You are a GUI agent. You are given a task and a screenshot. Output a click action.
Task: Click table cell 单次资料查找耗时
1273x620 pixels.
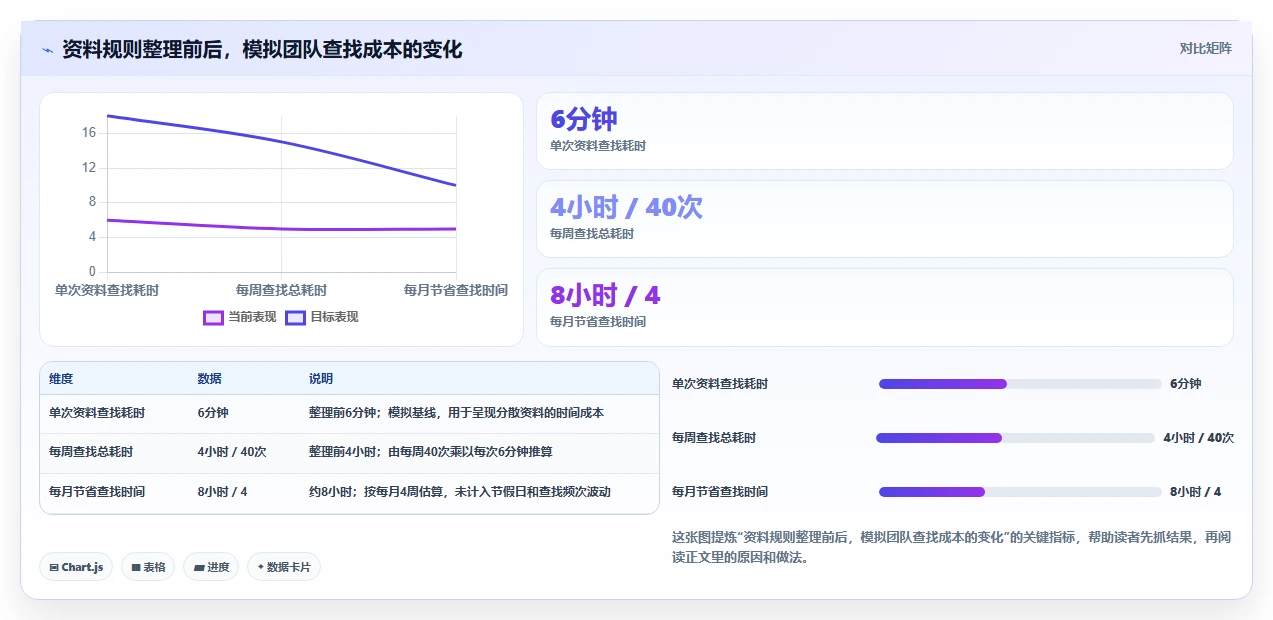pyautogui.click(x=97, y=413)
